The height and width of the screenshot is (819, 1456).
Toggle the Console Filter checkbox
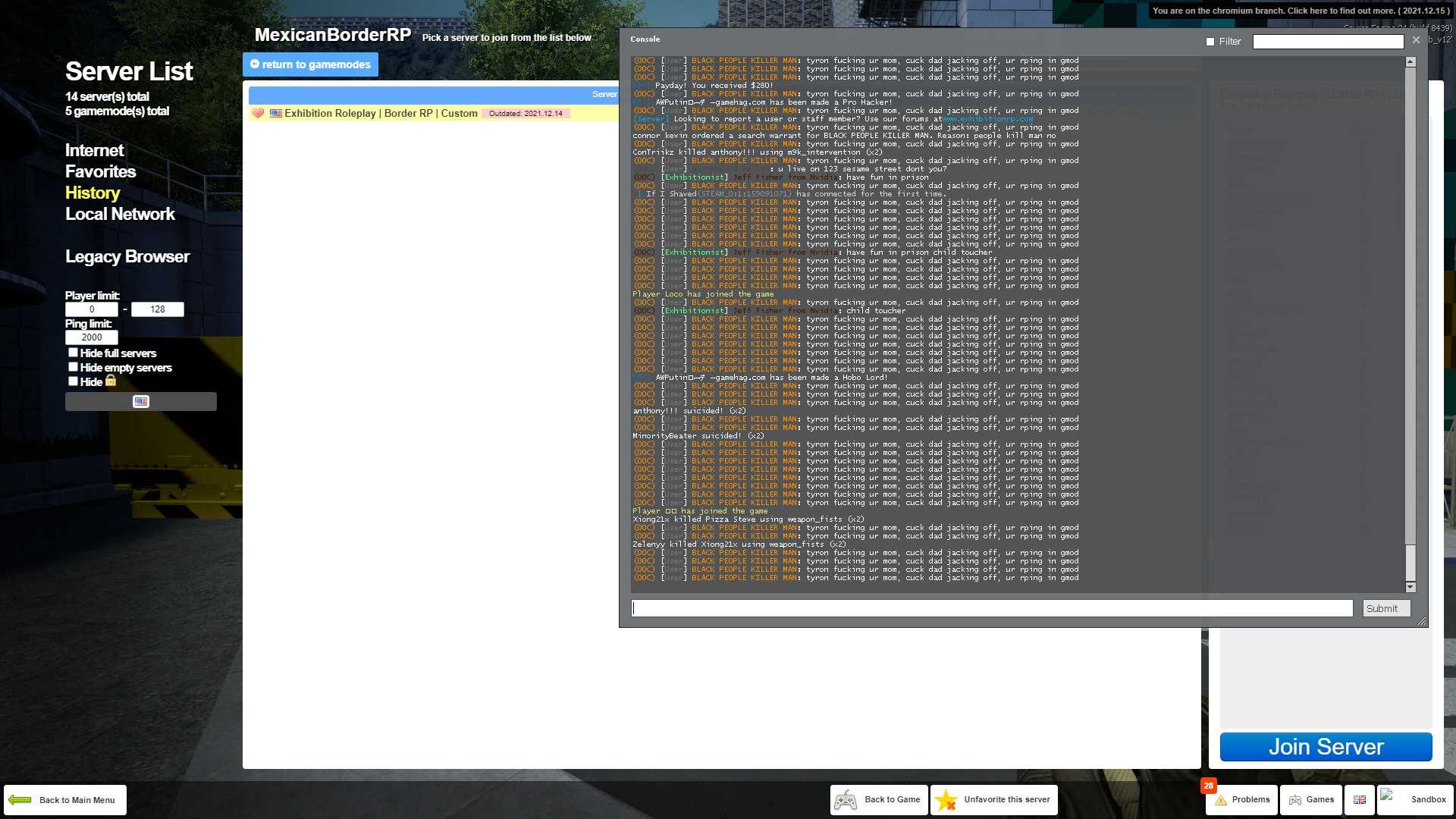click(1210, 42)
